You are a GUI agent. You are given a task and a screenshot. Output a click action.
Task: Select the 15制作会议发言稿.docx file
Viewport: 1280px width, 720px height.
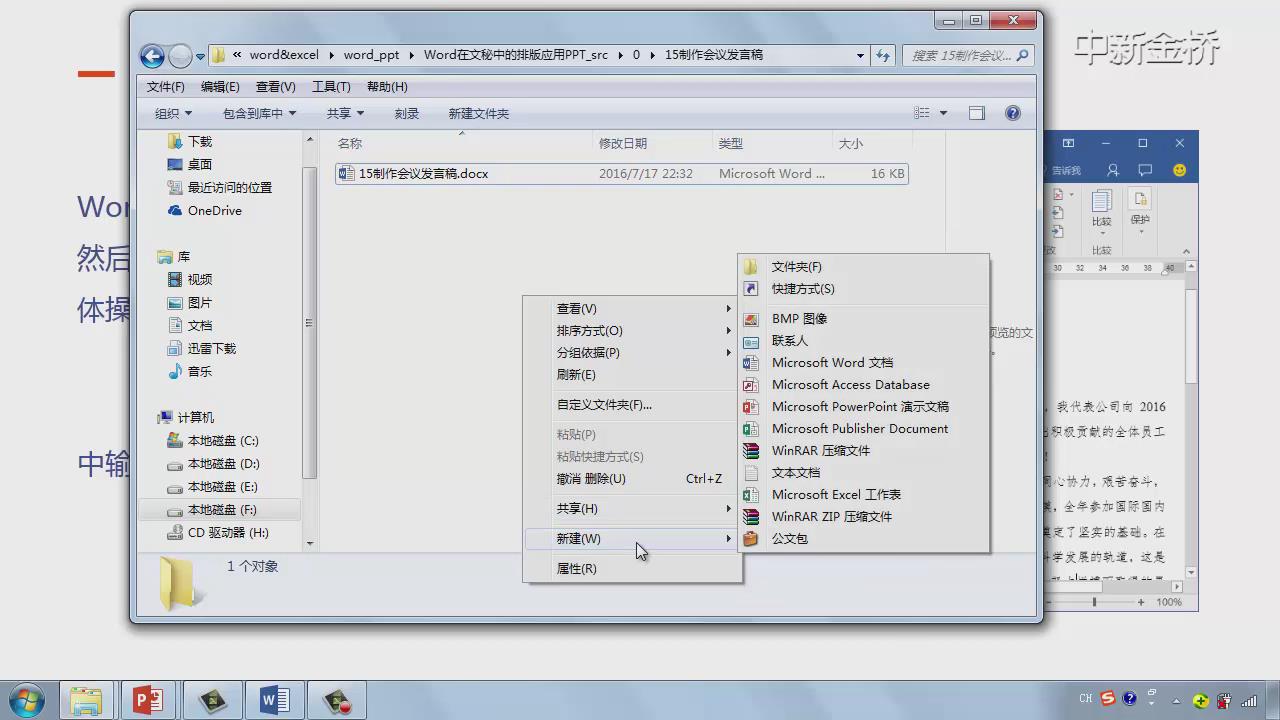coord(622,173)
